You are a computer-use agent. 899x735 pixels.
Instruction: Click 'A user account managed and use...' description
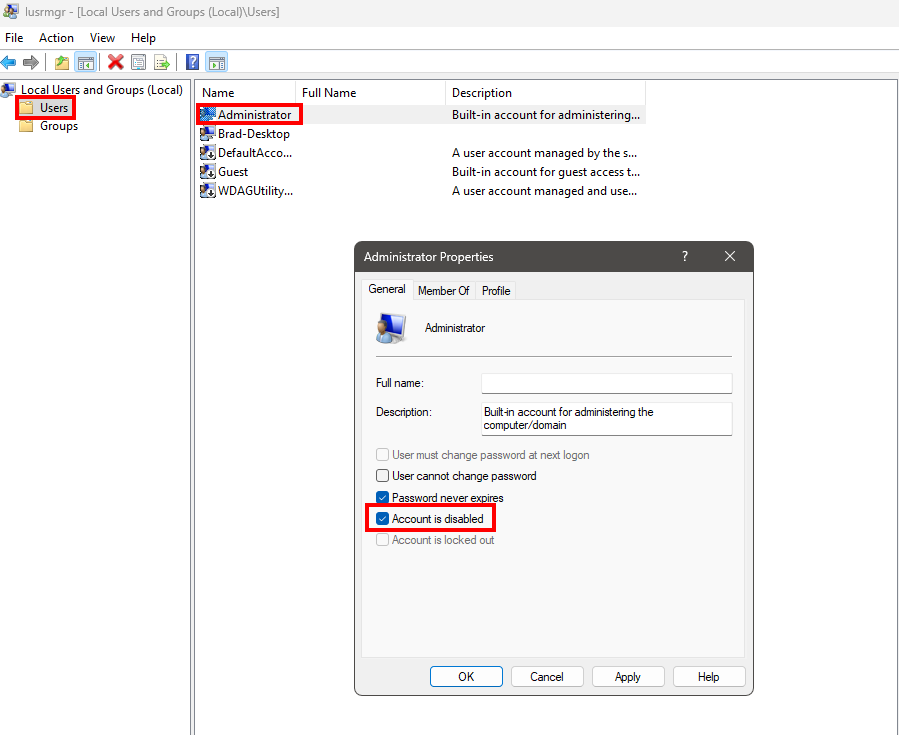544,191
